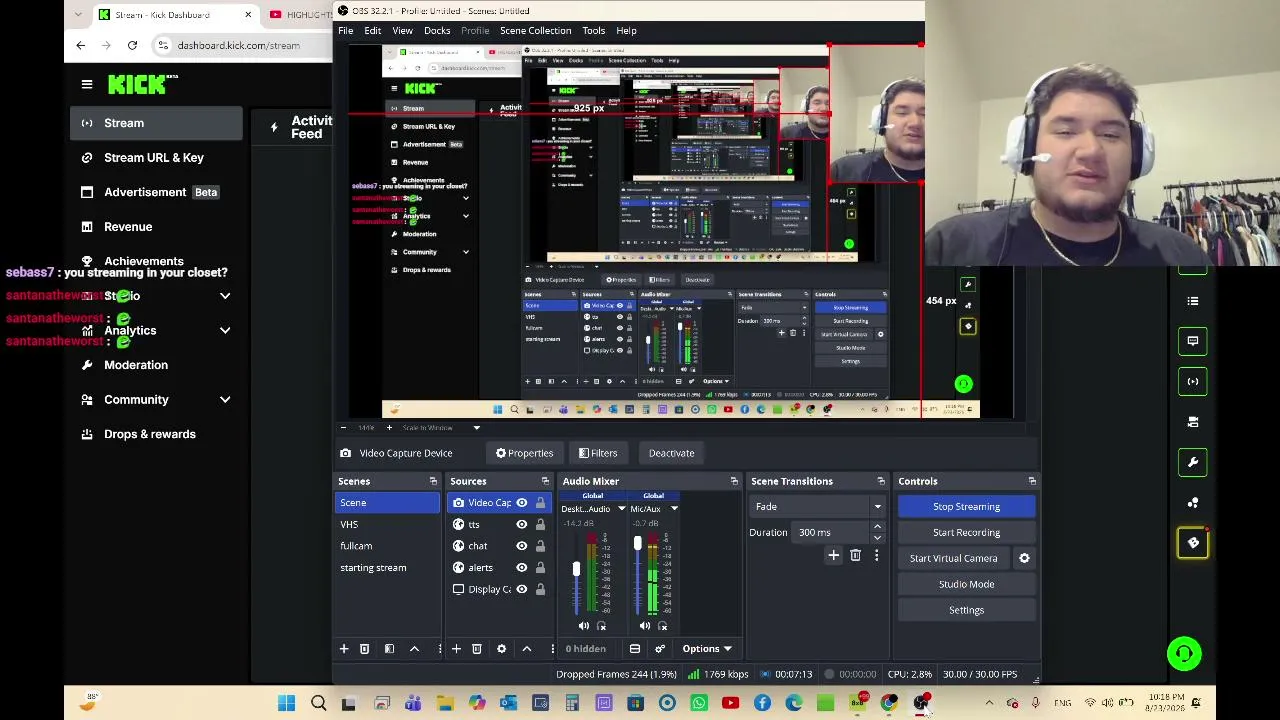The image size is (1280, 720).
Task: Toggle lock on Display Capture source
Action: [540, 589]
